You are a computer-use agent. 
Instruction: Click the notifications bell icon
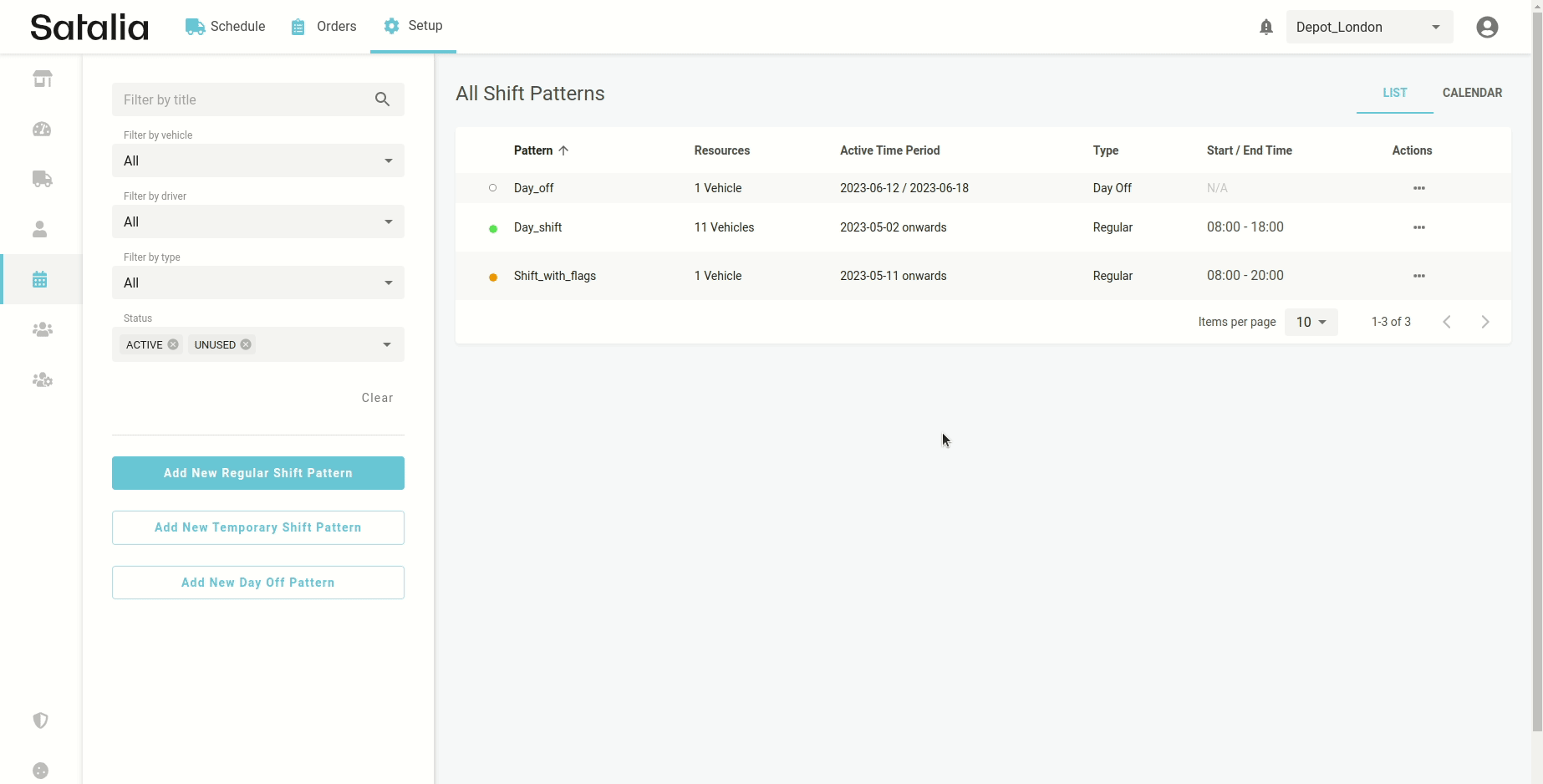pyautogui.click(x=1265, y=28)
